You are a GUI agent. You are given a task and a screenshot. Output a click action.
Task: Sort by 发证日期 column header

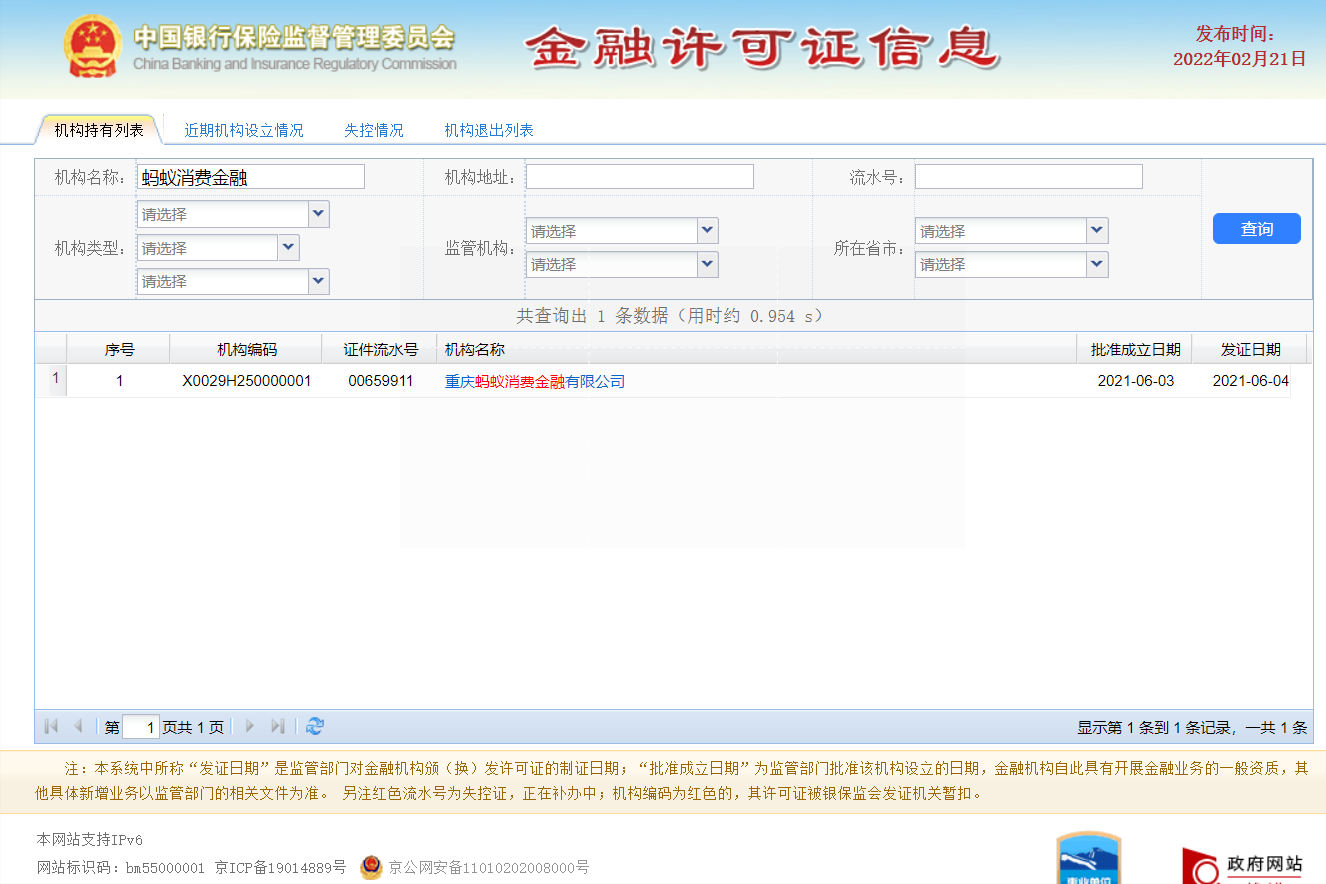(x=1250, y=349)
